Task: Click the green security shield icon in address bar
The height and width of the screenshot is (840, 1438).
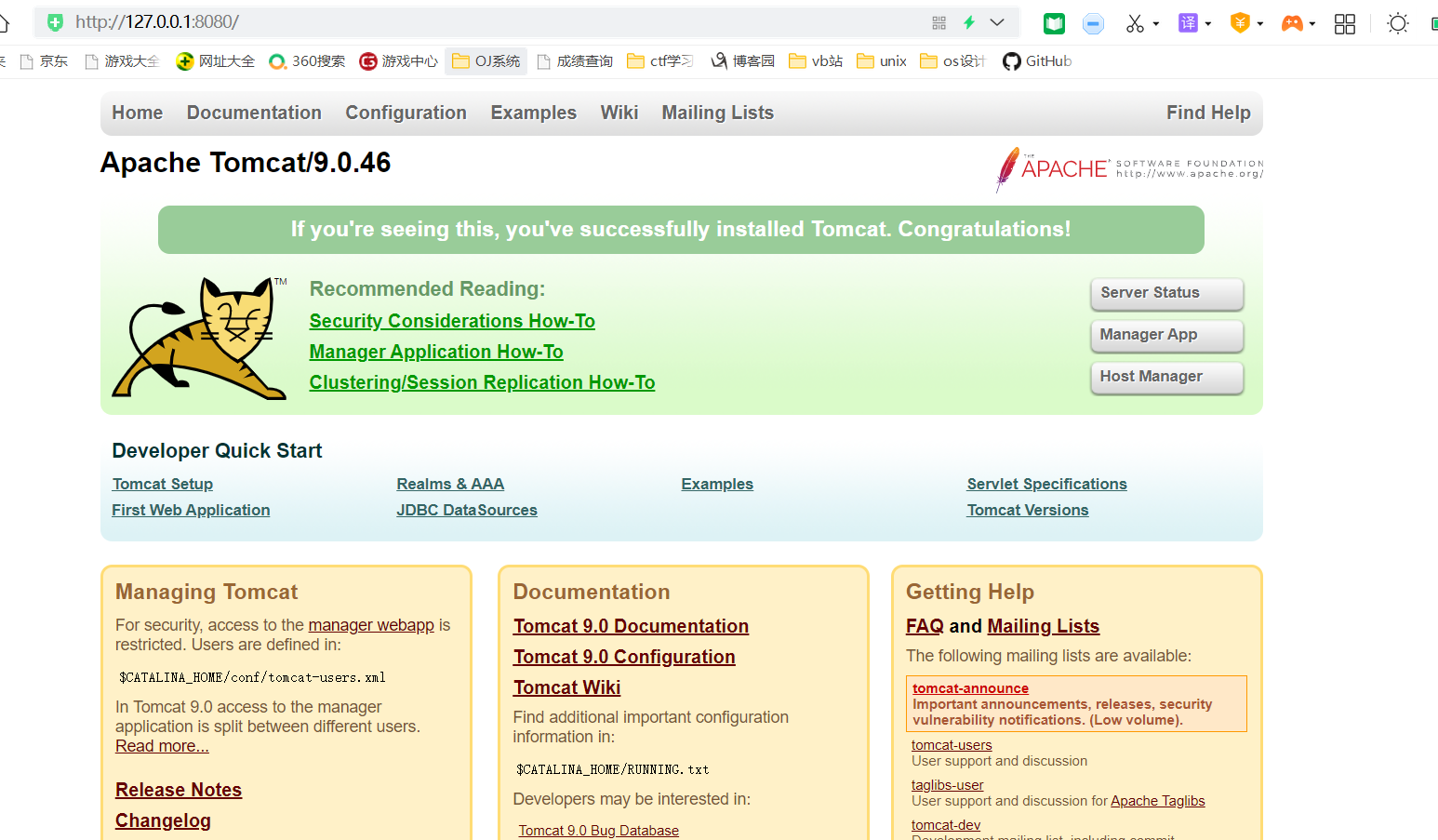Action: tap(55, 22)
